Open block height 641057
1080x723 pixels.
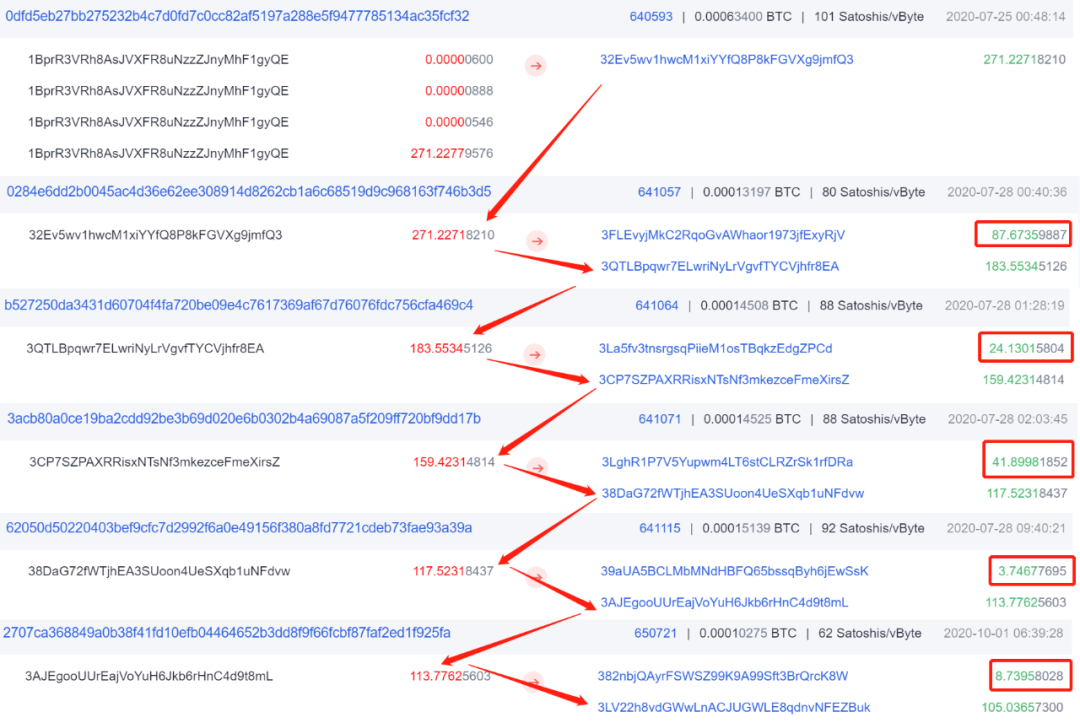[x=659, y=192]
